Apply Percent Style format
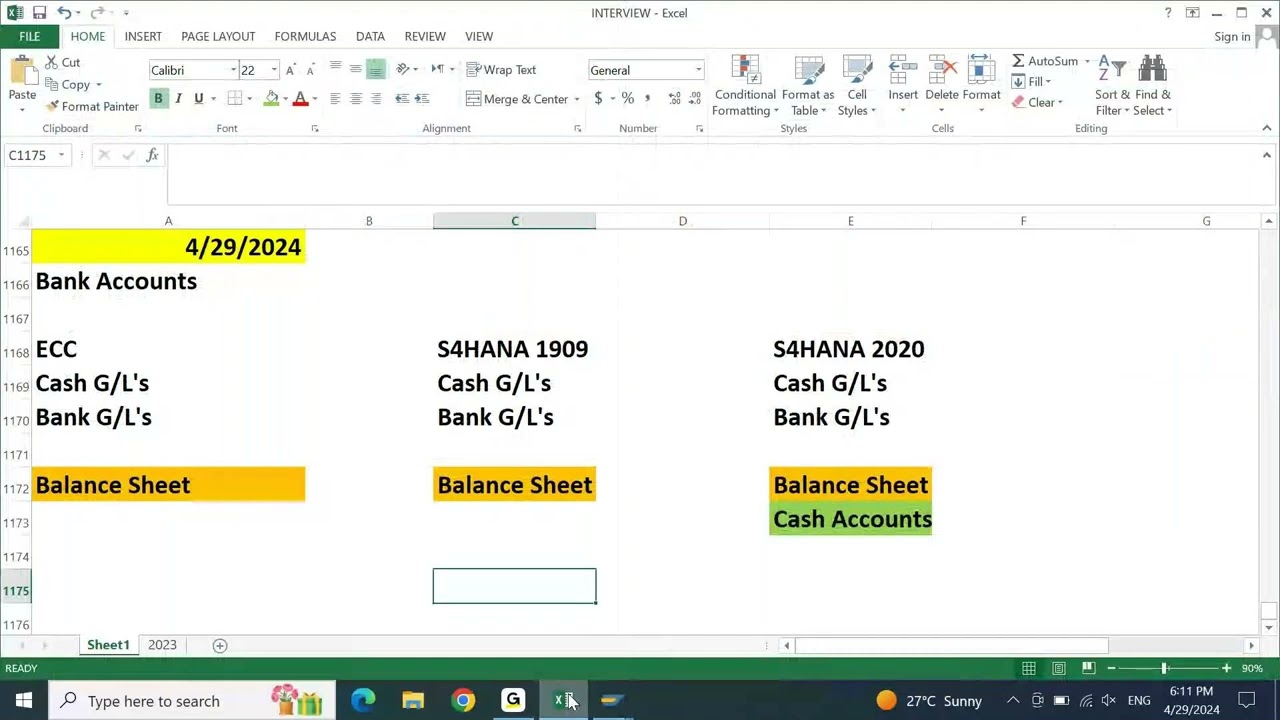Screen dimensions: 1280x720 pyautogui.click(x=627, y=98)
